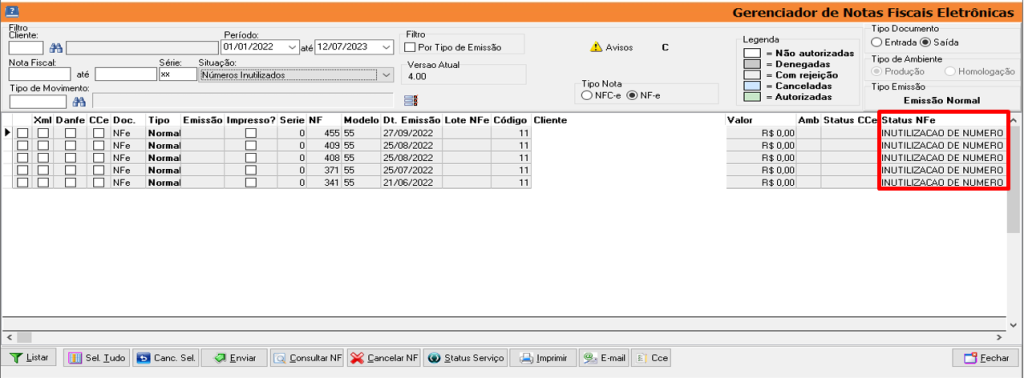Click the list settings icon above Cliente column
The height and width of the screenshot is (378, 1024).
[410, 101]
